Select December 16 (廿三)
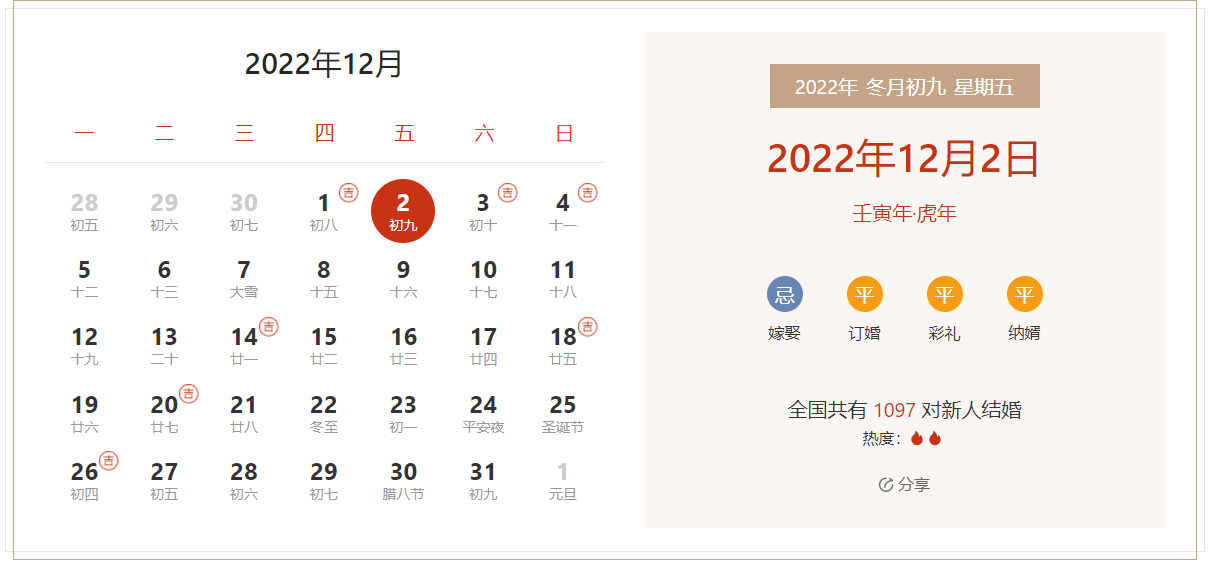Image resolution: width=1213 pixels, height=566 pixels. 403,346
